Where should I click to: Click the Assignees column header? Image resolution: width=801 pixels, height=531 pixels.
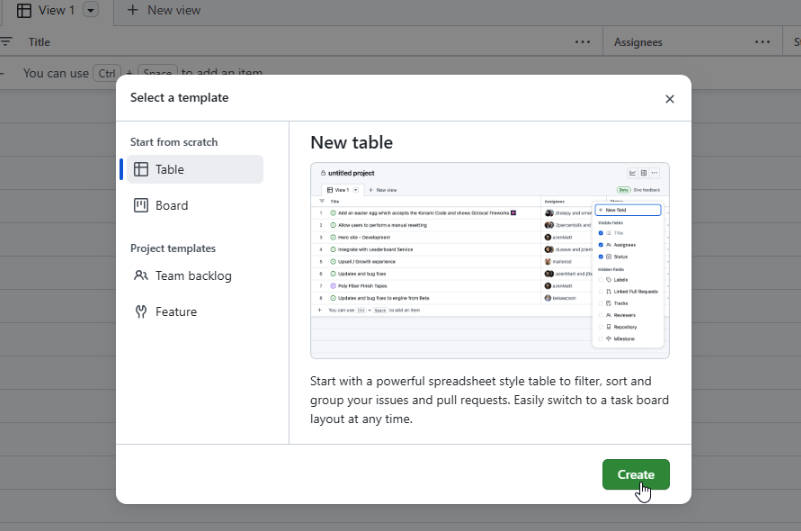coord(638,42)
